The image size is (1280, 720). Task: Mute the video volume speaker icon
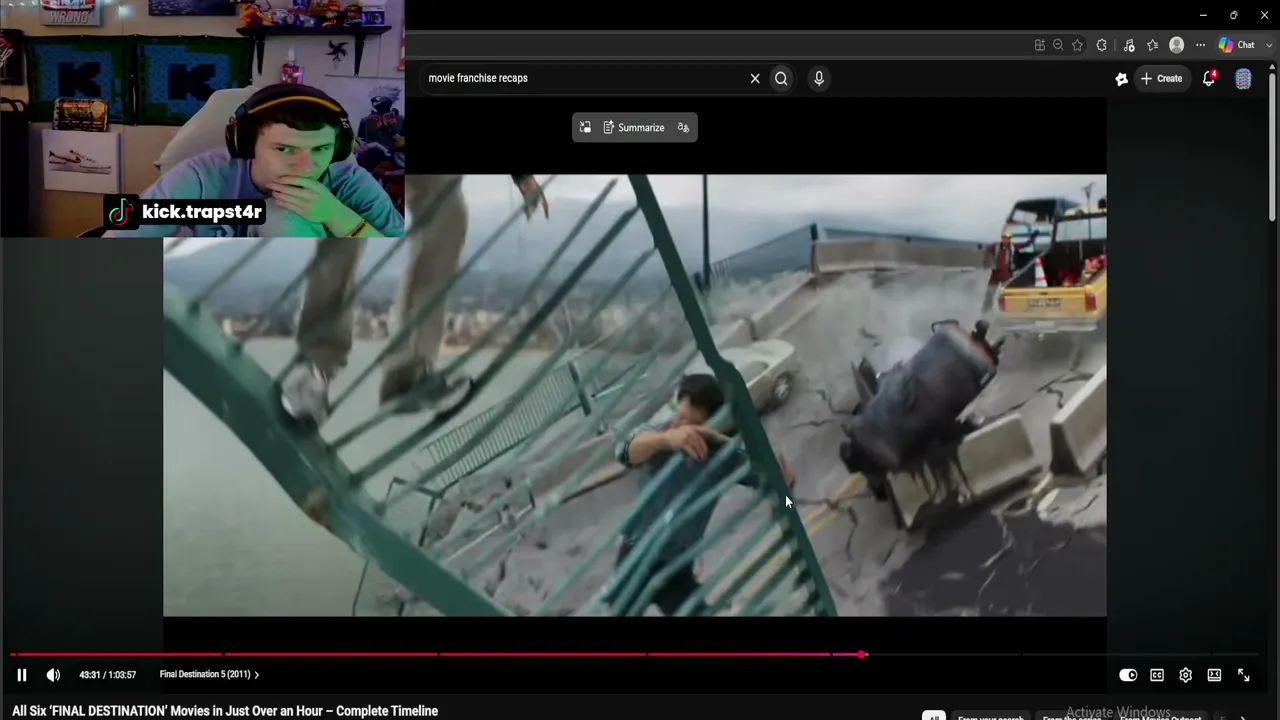tap(53, 675)
